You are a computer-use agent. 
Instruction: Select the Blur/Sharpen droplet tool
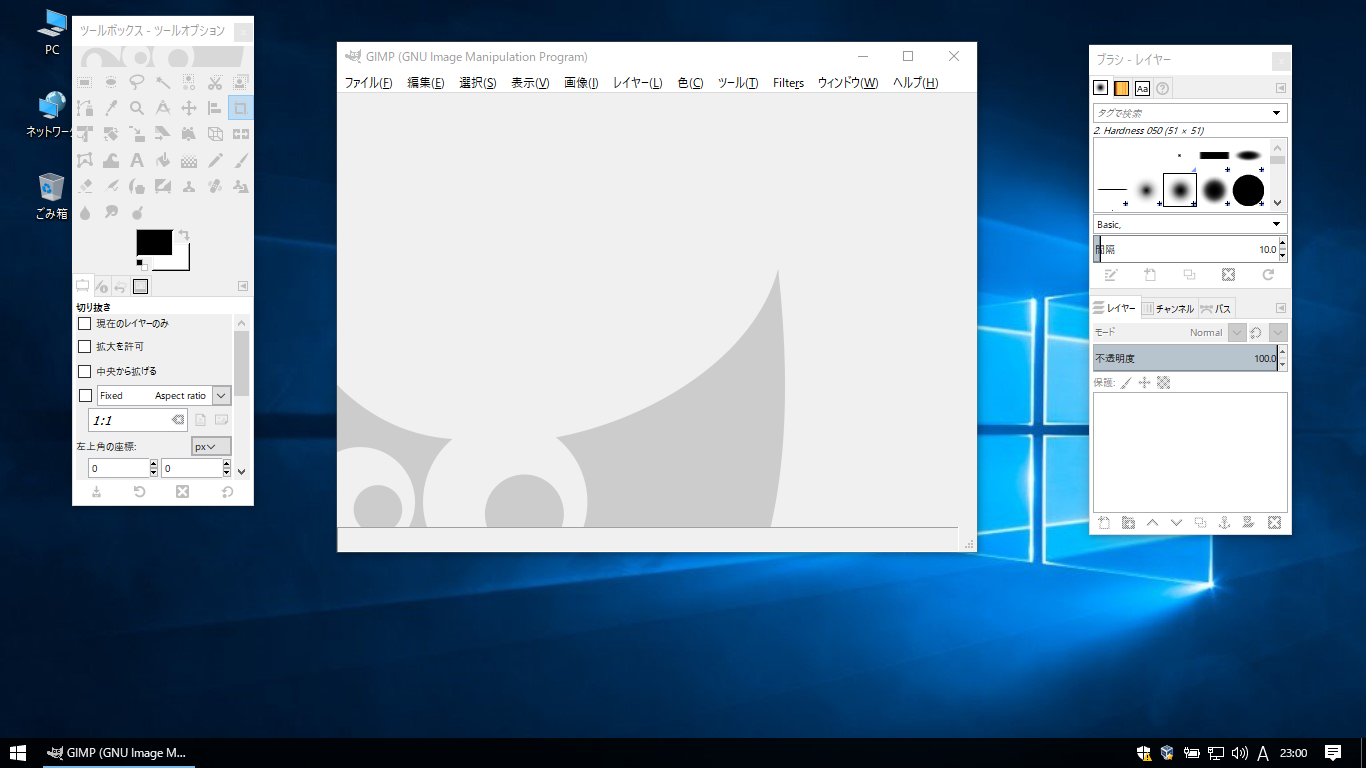[85, 212]
